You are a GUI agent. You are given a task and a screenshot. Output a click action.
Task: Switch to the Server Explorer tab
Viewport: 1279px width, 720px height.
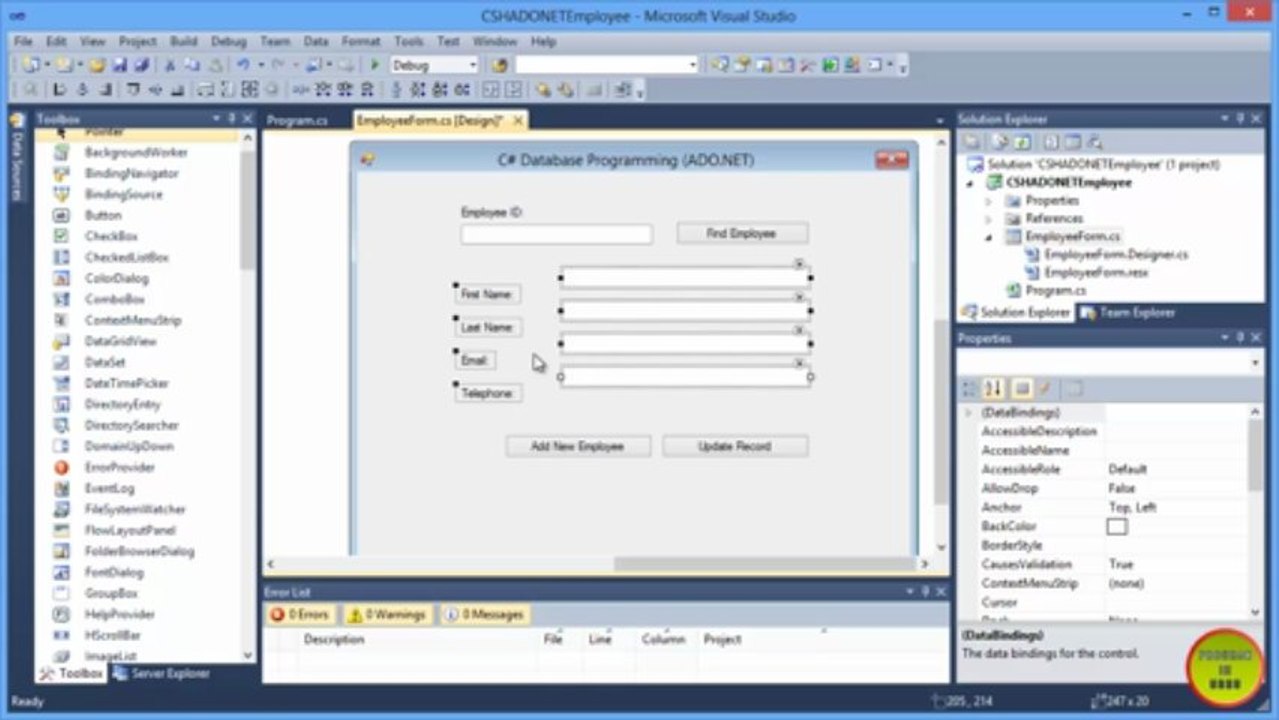[x=161, y=673]
